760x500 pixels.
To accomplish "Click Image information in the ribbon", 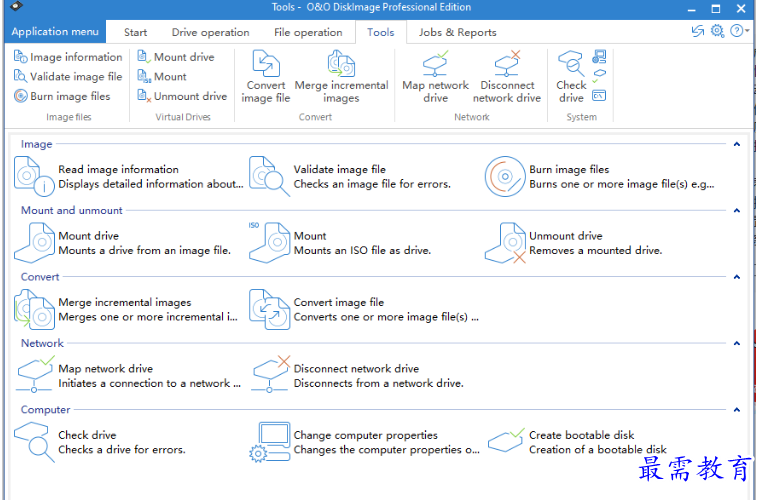I will (x=68, y=57).
